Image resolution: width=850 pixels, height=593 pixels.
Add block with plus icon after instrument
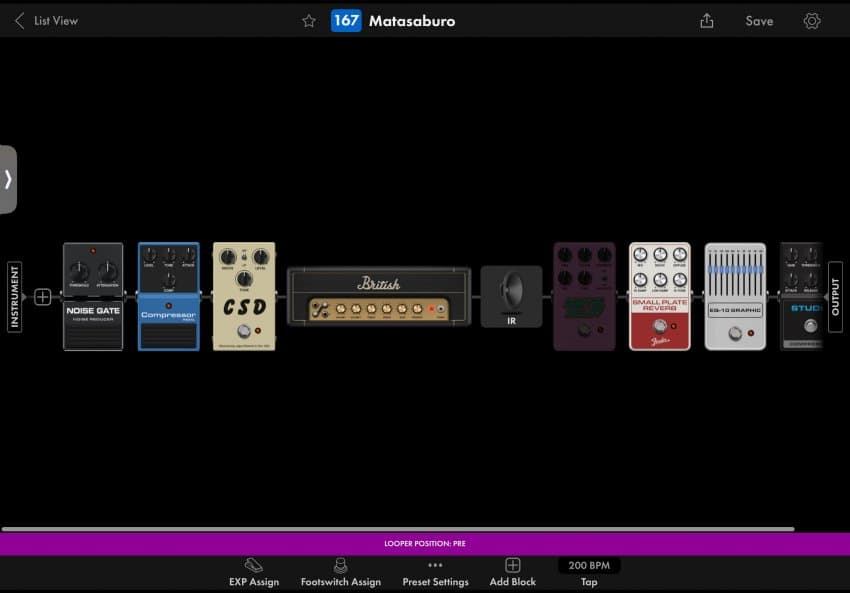[x=42, y=296]
